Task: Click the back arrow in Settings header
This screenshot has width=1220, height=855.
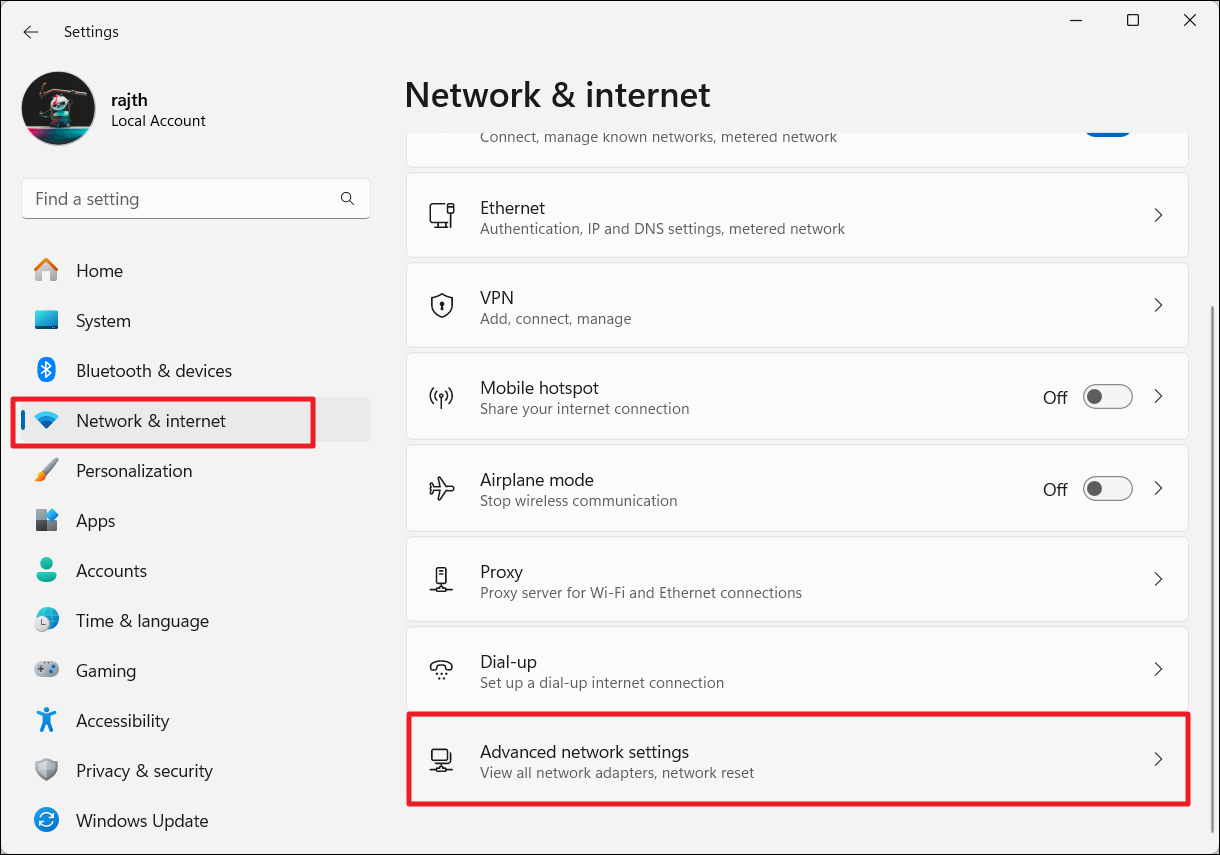Action: click(x=31, y=32)
